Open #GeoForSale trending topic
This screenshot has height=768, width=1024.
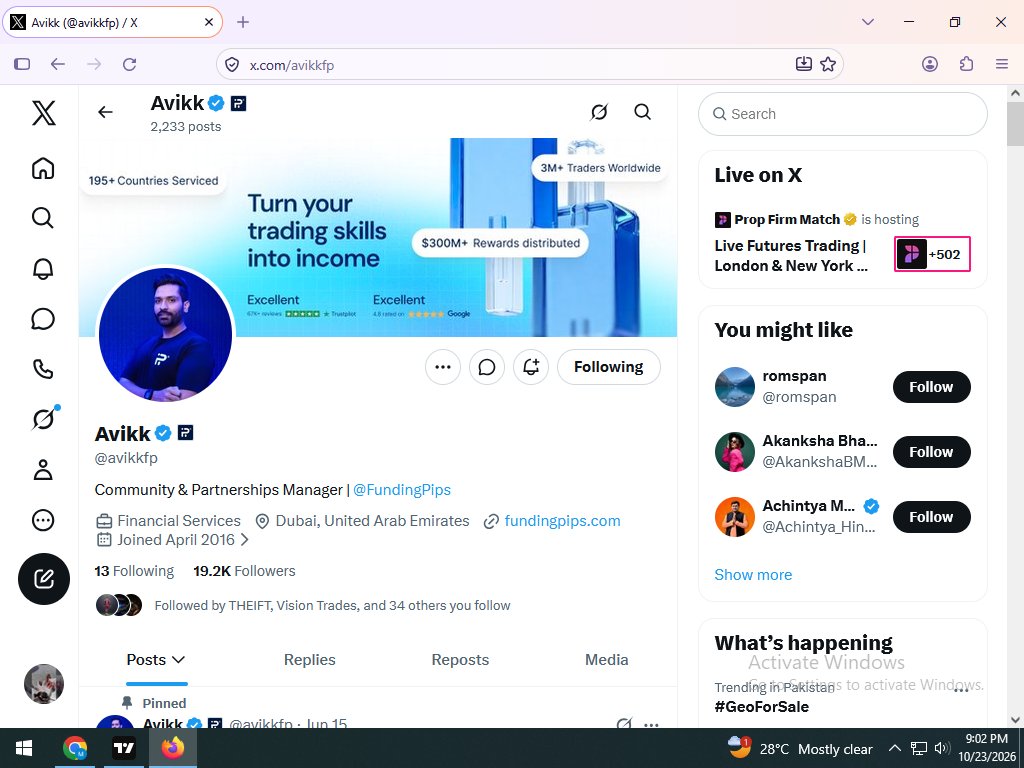tap(761, 707)
